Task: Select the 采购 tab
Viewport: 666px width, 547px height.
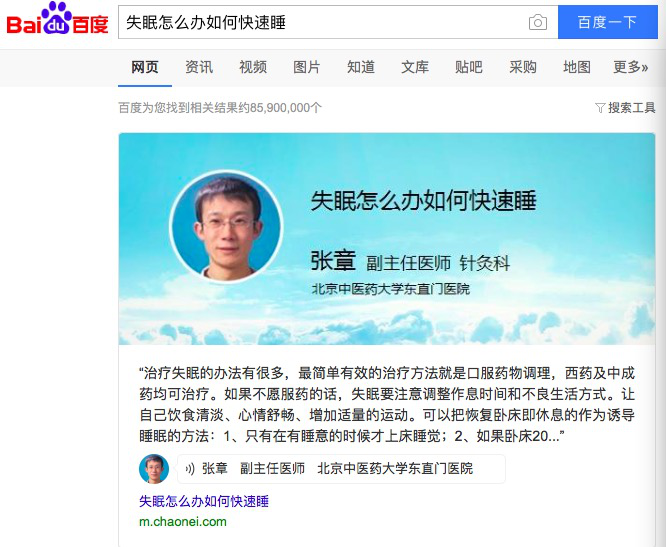Action: pos(522,67)
